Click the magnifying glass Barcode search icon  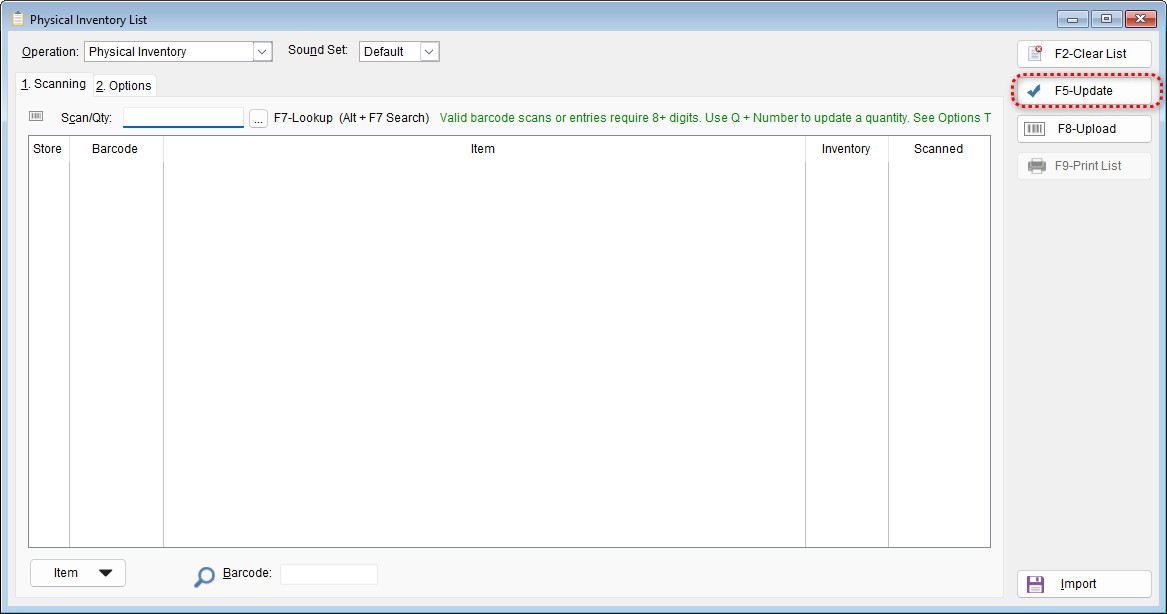204,576
